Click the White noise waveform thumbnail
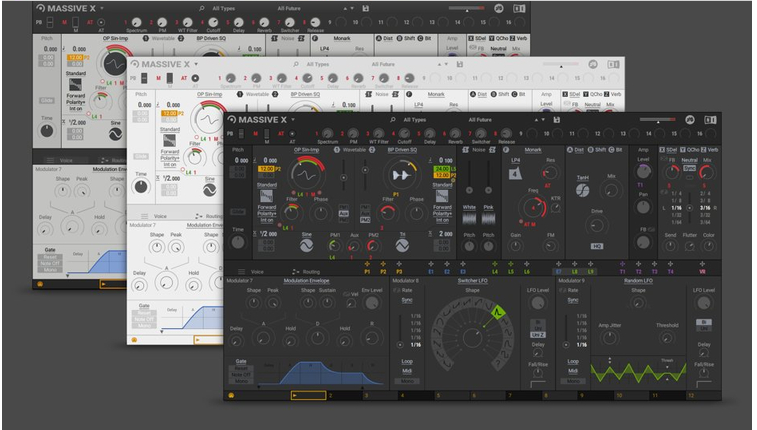The height and width of the screenshot is (430, 757). click(x=469, y=219)
